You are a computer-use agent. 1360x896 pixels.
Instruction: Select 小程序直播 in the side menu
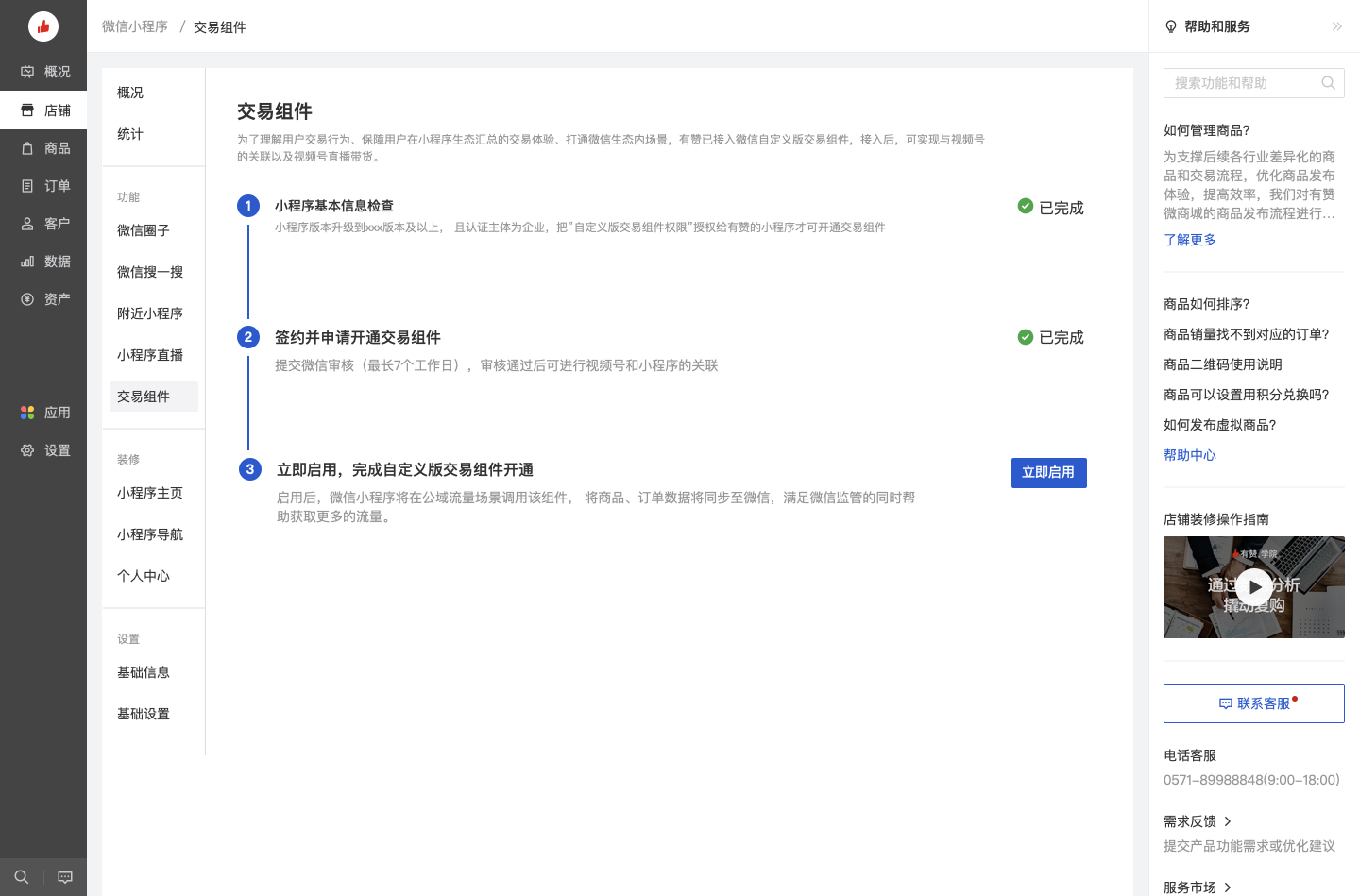pyautogui.click(x=150, y=354)
